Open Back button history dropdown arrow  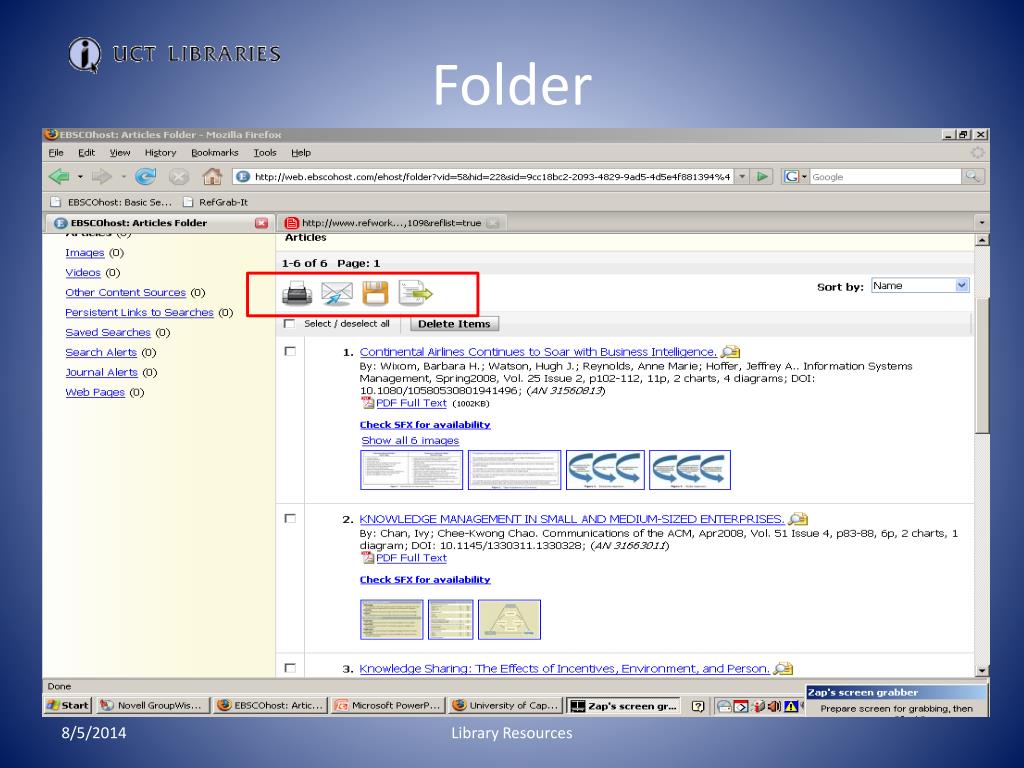pyautogui.click(x=80, y=176)
